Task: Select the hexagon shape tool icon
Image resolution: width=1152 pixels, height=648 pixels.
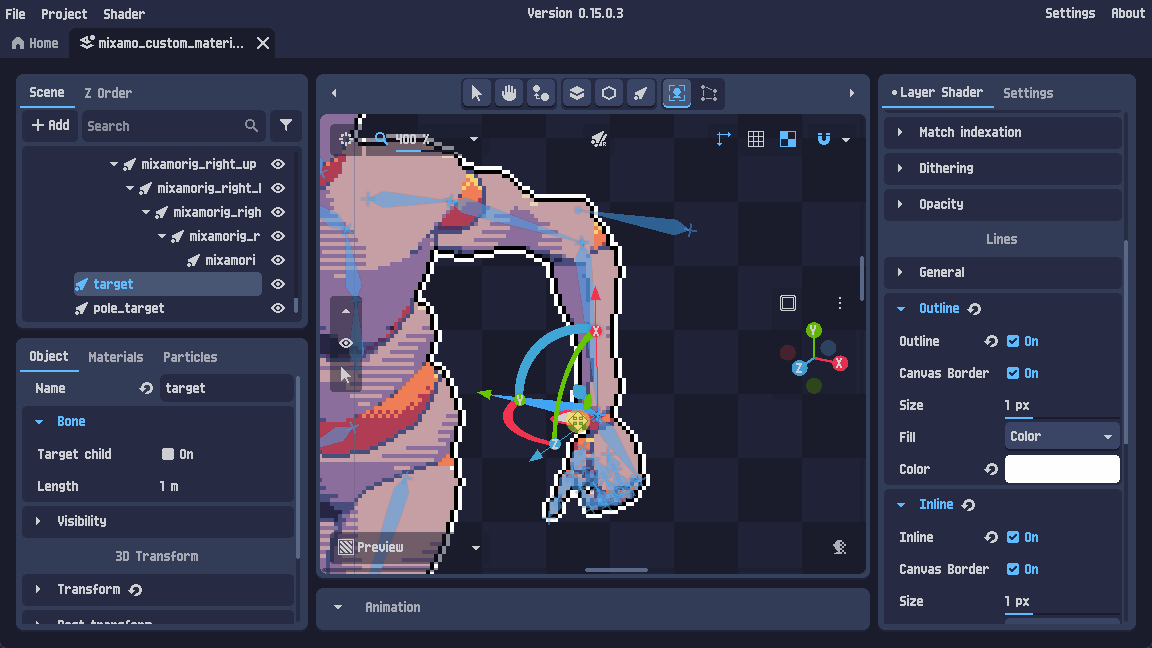Action: [x=609, y=93]
